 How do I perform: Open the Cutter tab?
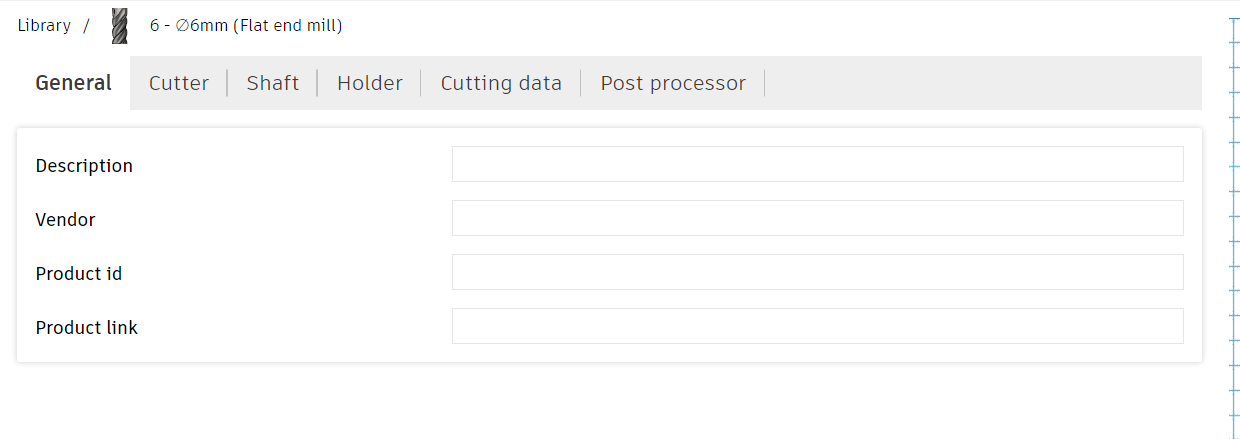179,83
